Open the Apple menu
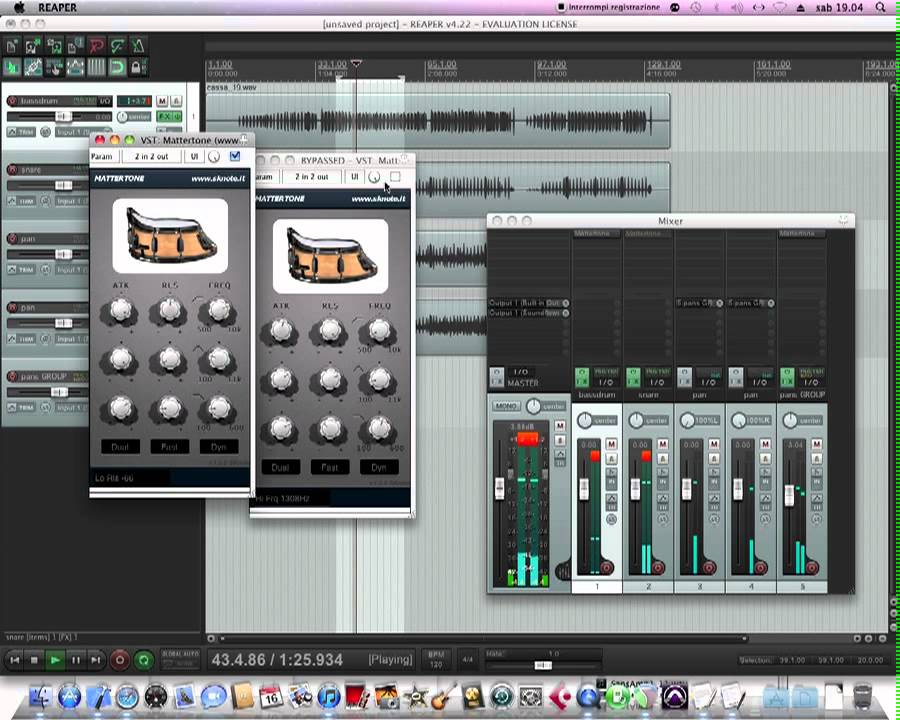This screenshot has width=900, height=720. pos(20,7)
